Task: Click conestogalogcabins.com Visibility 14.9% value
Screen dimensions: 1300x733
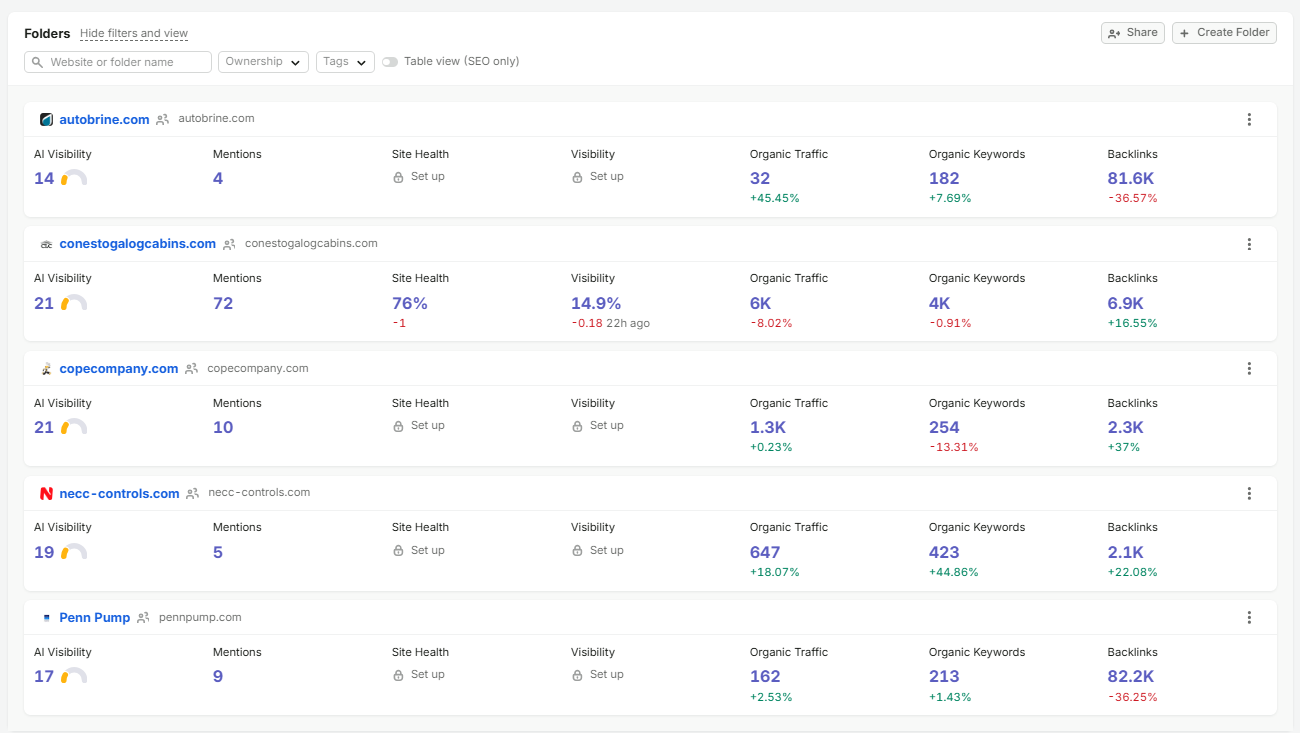Action: click(x=596, y=303)
